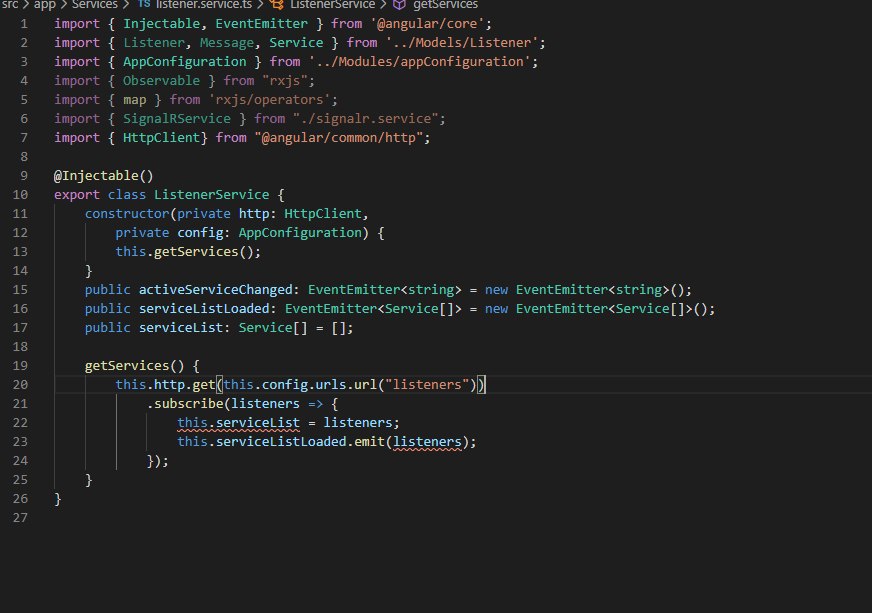Click map in the line 5 import
The height and width of the screenshot is (613, 872).
pos(135,100)
